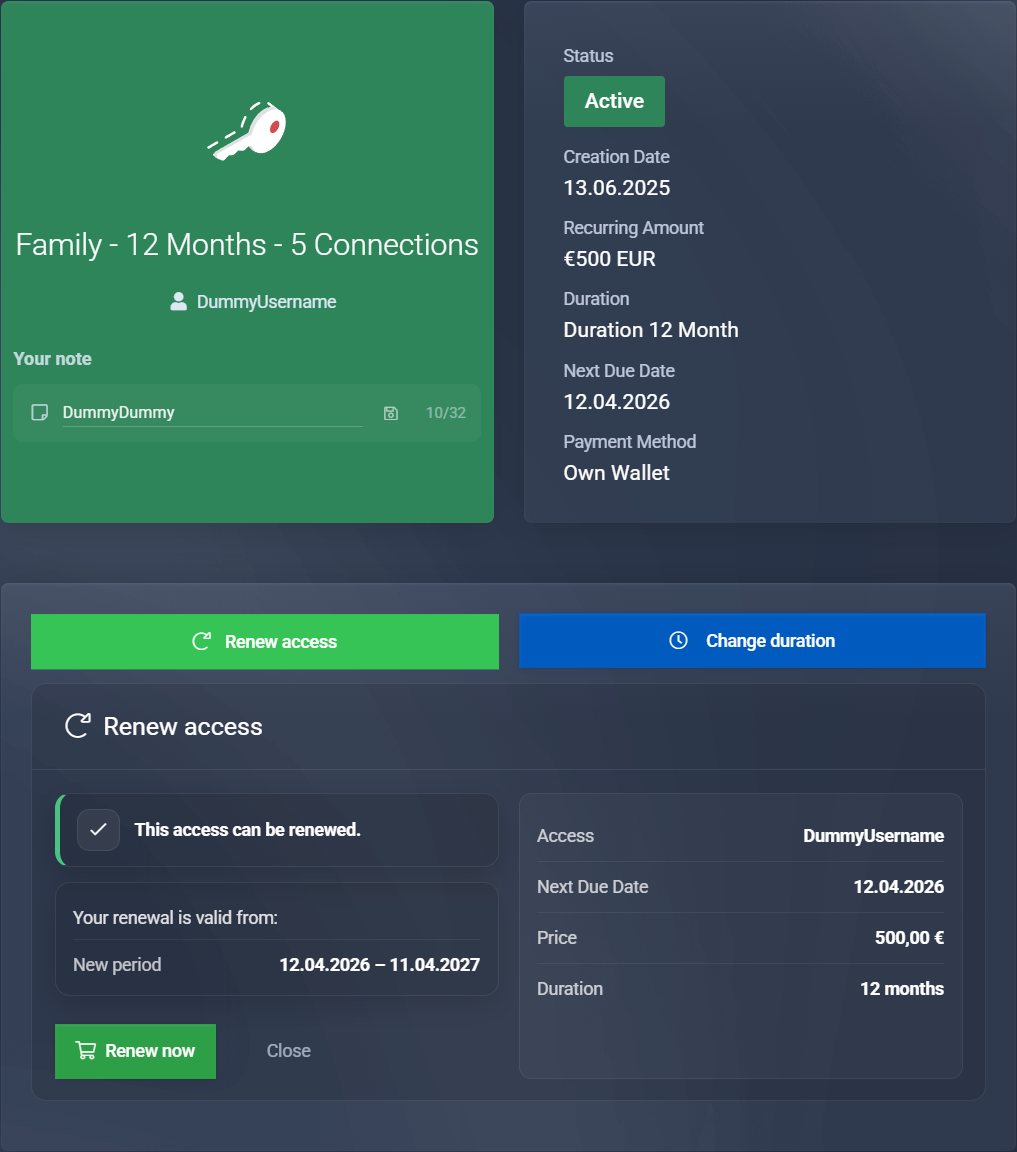Click the DummyDummy note input field
This screenshot has width=1017, height=1152.
[212, 413]
